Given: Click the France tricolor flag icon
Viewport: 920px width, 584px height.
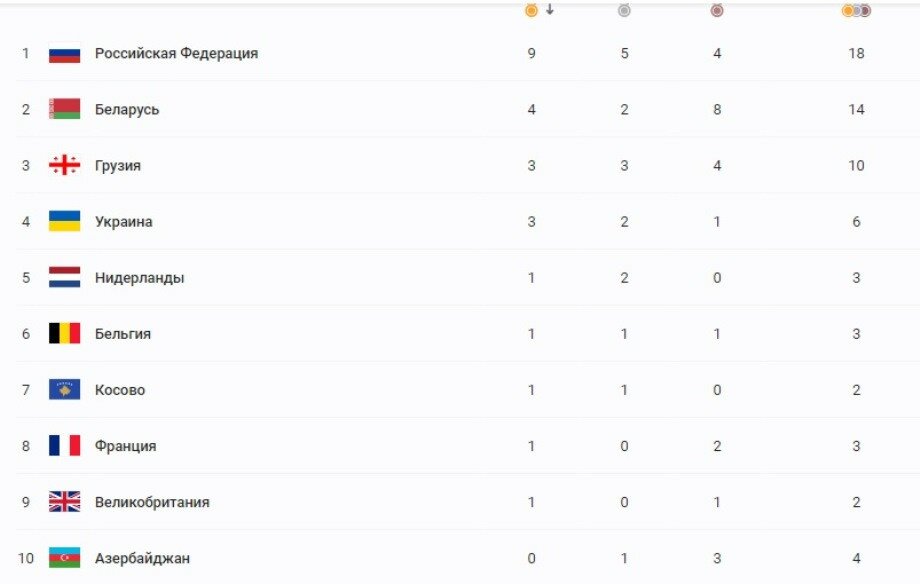Looking at the screenshot, I should click(x=64, y=446).
